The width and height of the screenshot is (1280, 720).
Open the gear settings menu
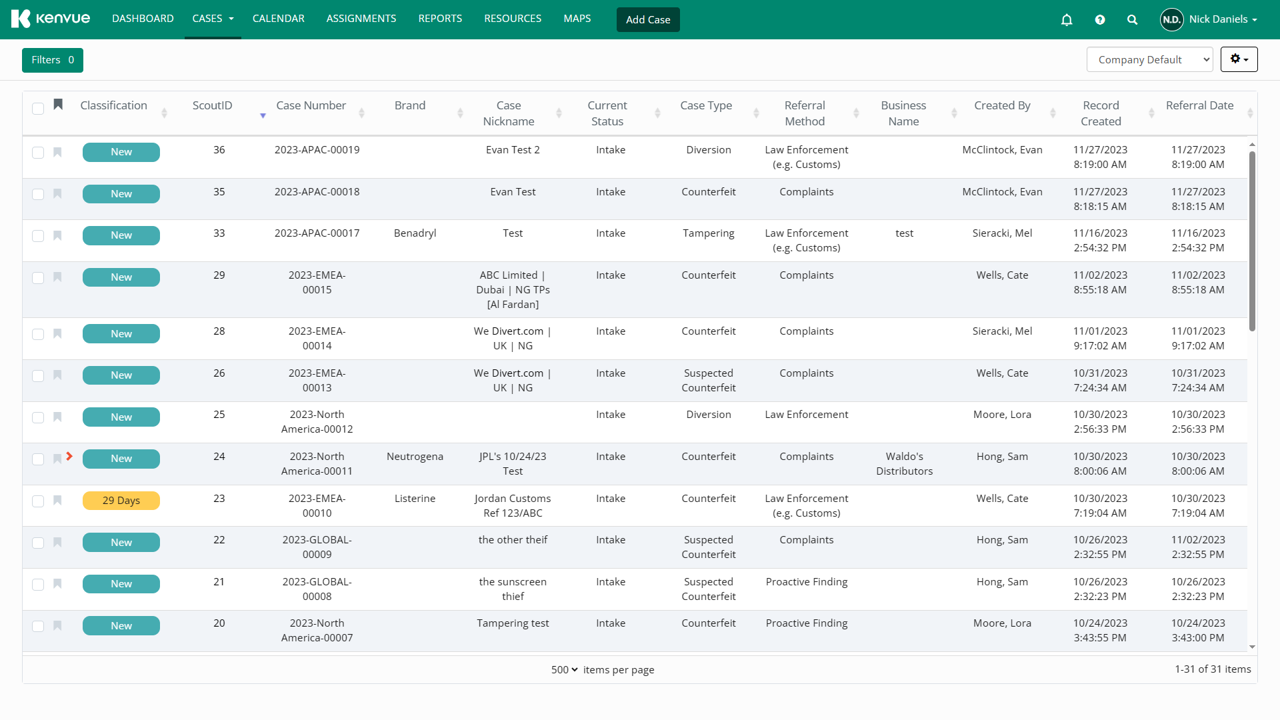tap(1238, 59)
